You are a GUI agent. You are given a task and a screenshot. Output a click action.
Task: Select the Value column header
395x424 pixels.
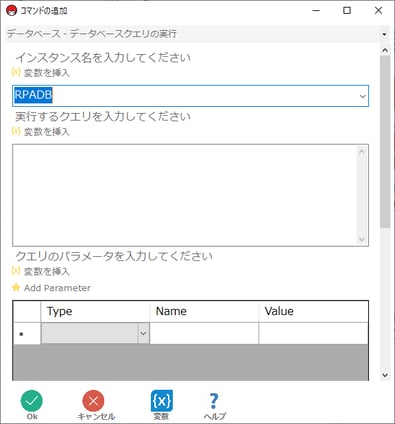[x=313, y=311]
